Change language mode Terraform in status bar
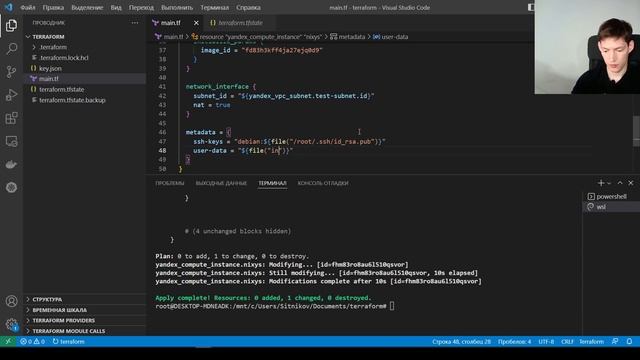 point(591,341)
